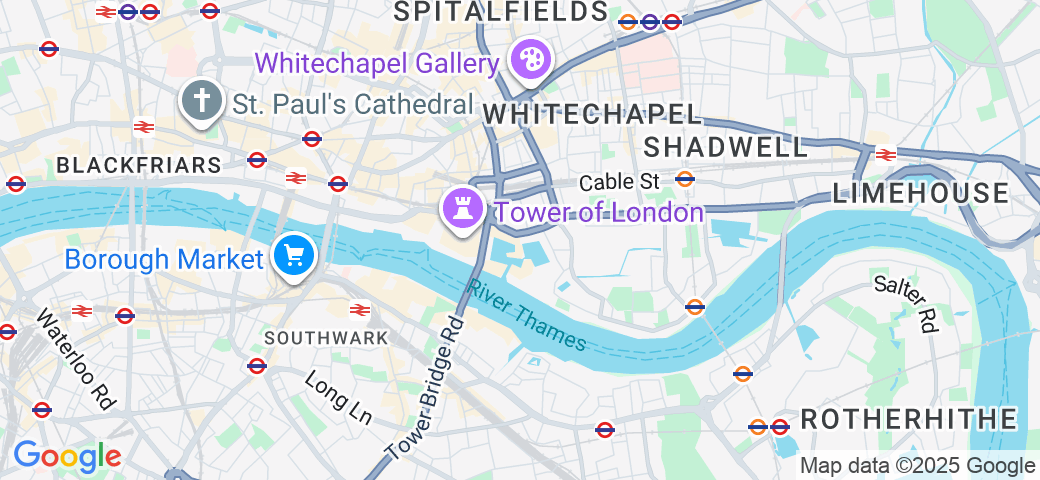Open the Tower of London castle pin

[x=463, y=210]
